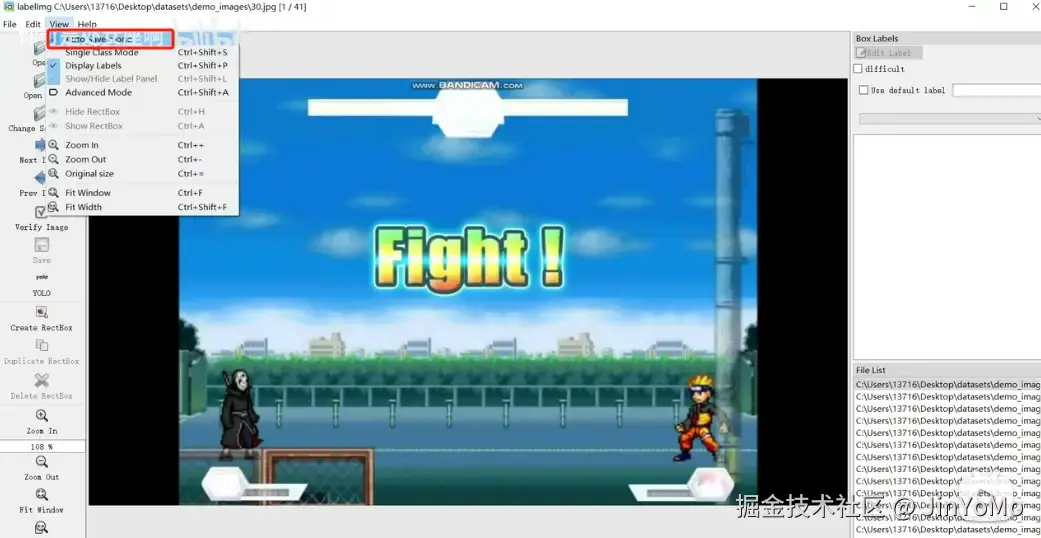Choose Zoom Out from the View menu
1041x538 pixels.
pyautogui.click(x=143, y=159)
